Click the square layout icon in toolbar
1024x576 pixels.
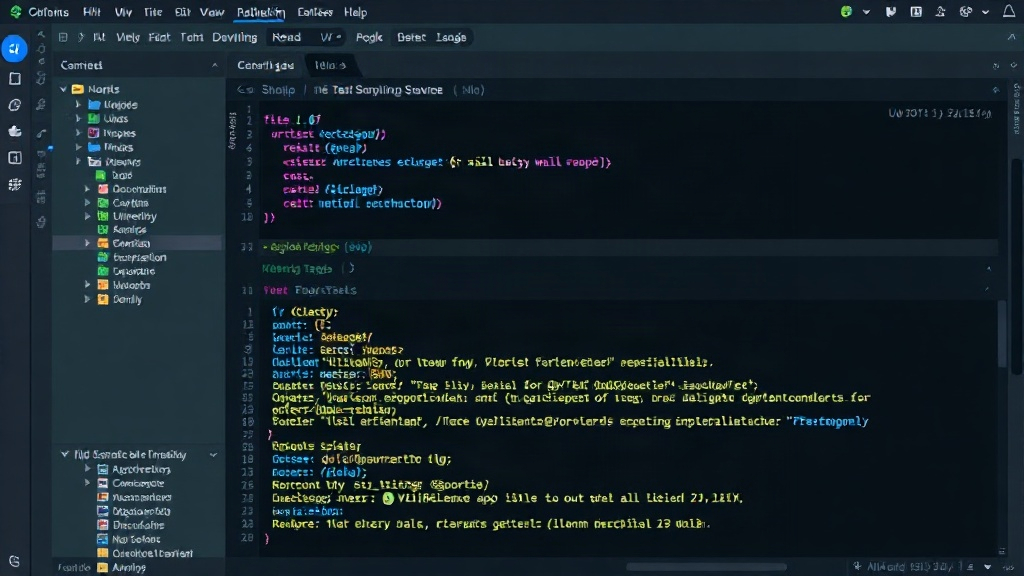coord(63,37)
